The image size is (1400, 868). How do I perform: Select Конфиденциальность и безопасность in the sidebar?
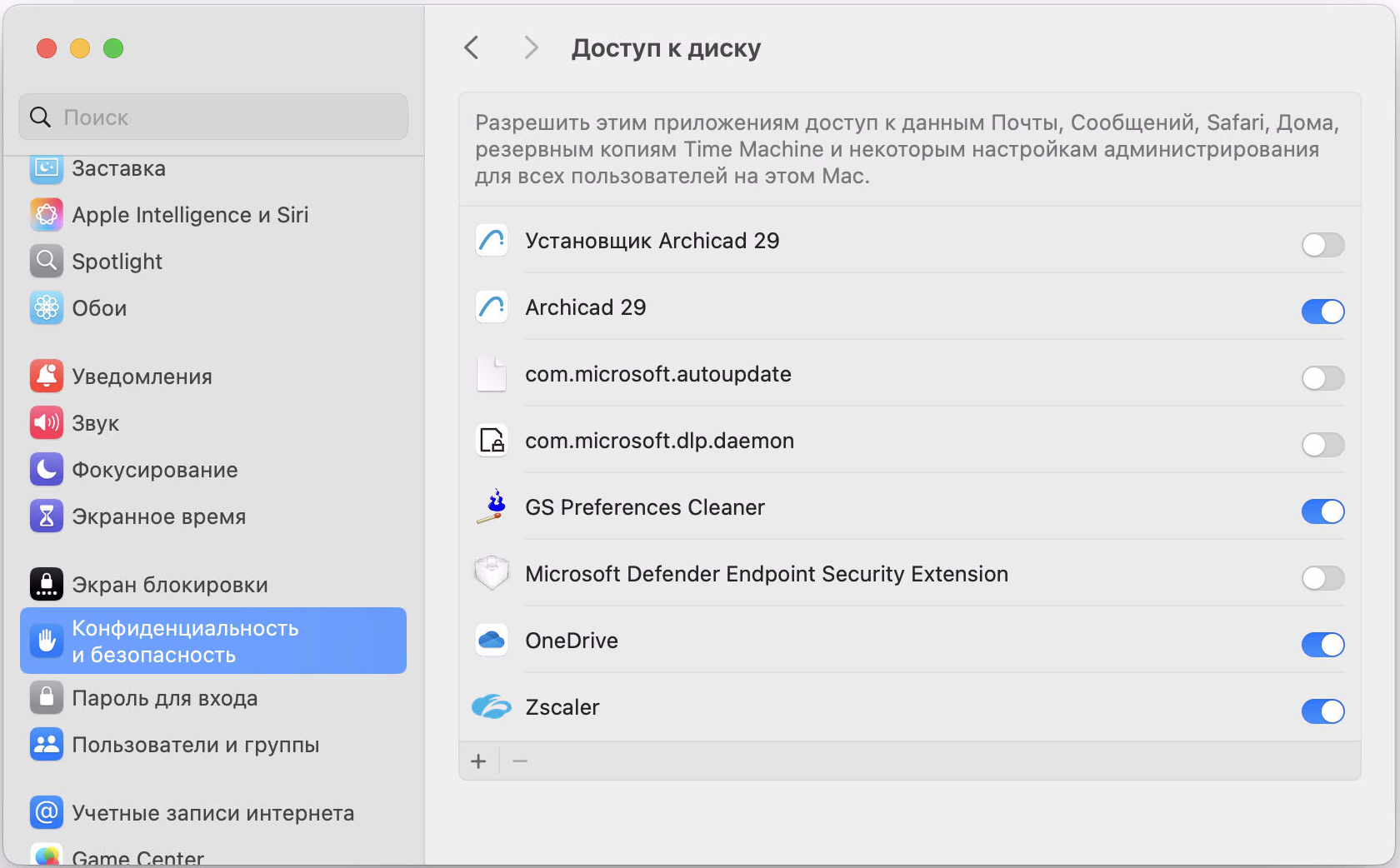click(185, 641)
